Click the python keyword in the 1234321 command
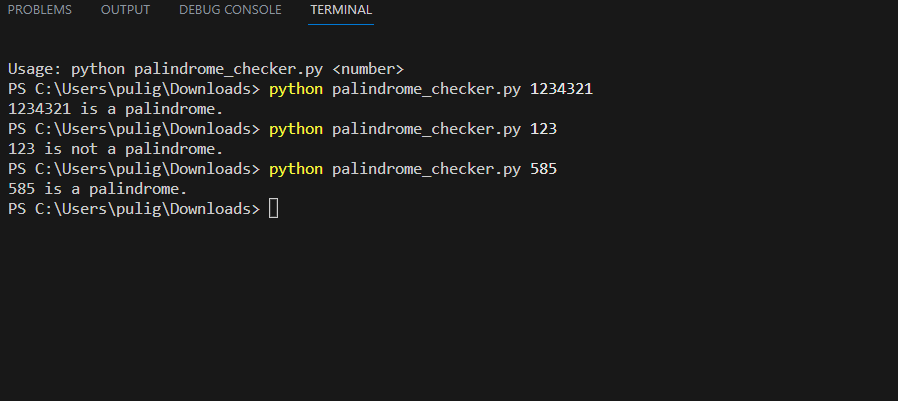 point(296,89)
